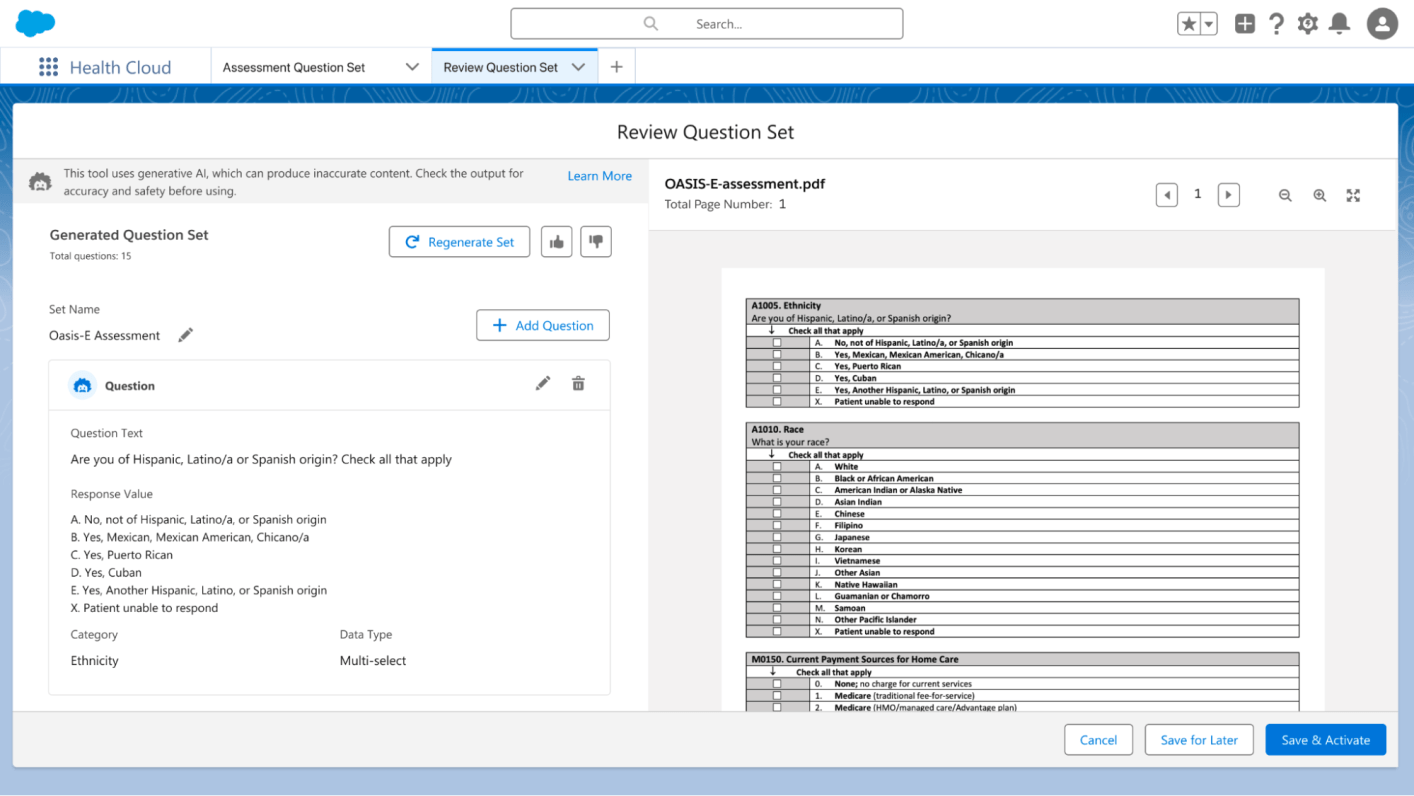The height and width of the screenshot is (796, 1414).
Task: Click inside the Search field
Action: click(x=706, y=23)
